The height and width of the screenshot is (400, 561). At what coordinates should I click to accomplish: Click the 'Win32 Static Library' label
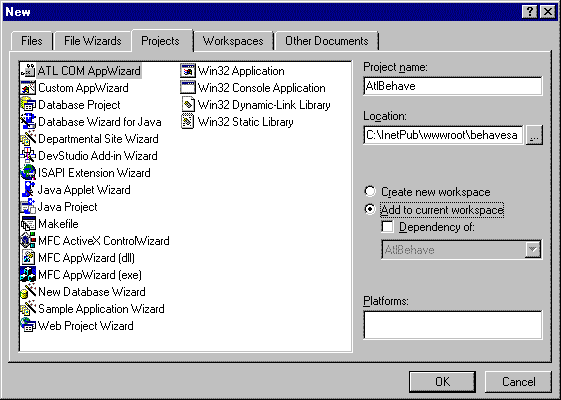245,122
